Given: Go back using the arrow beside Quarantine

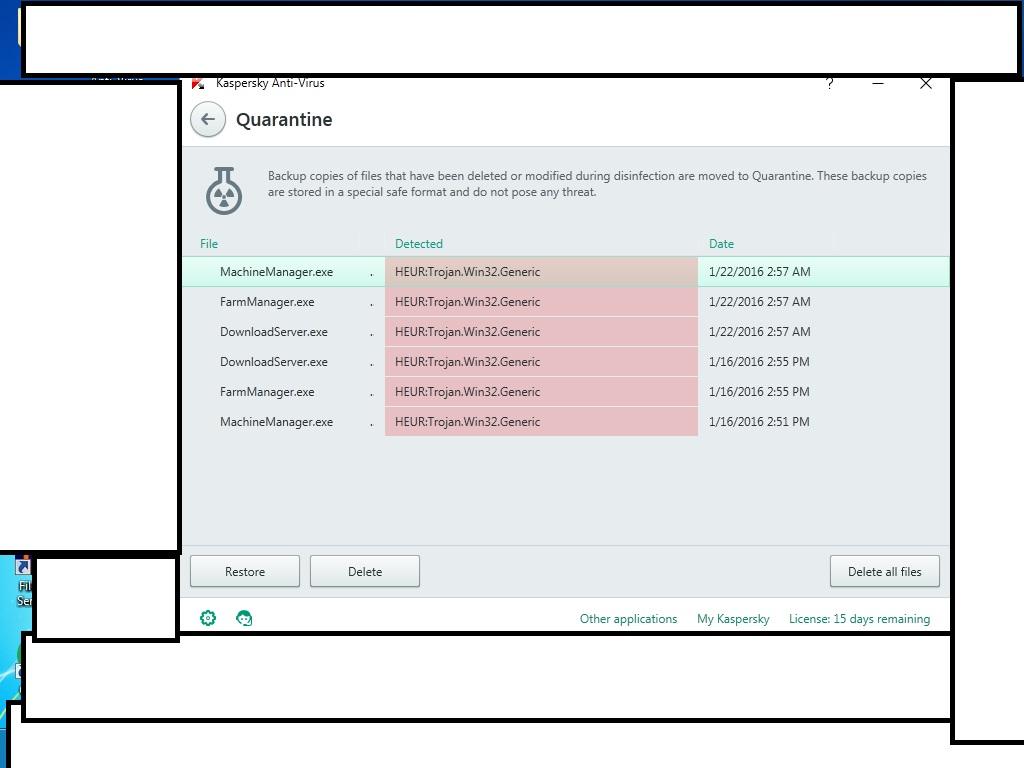Looking at the screenshot, I should point(208,120).
